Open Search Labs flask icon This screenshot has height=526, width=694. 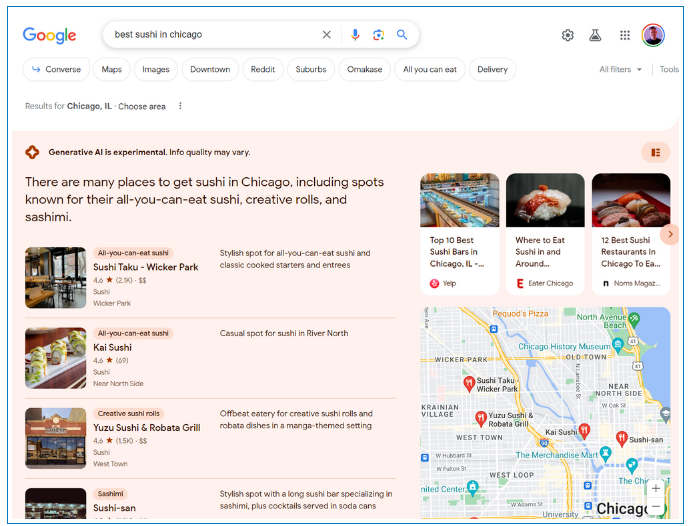[x=595, y=35]
